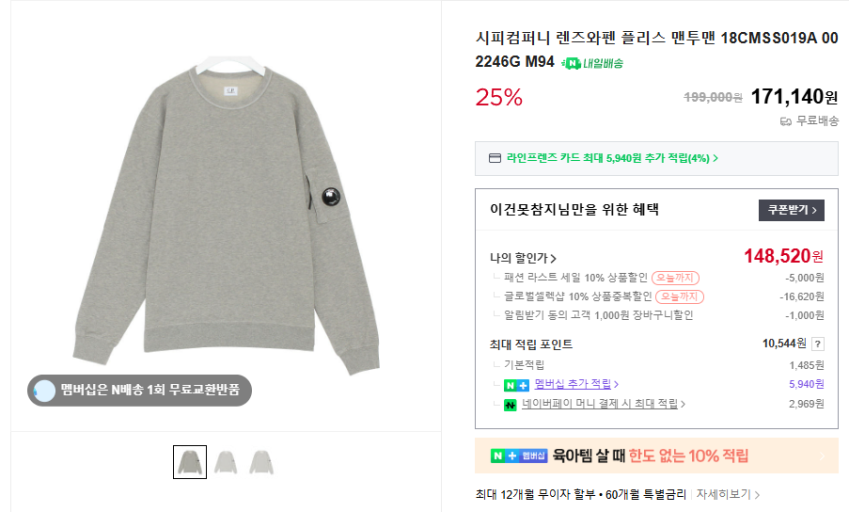Open the 멤버십 추가 적립 link
849x512 pixels.
coord(576,384)
